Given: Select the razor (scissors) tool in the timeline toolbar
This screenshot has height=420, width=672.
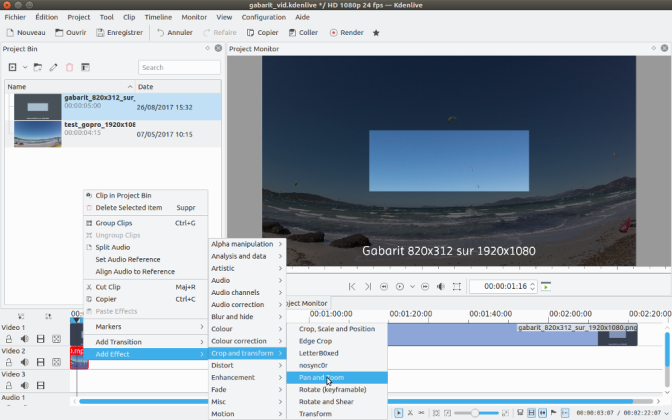Looking at the screenshot, I should (410, 413).
